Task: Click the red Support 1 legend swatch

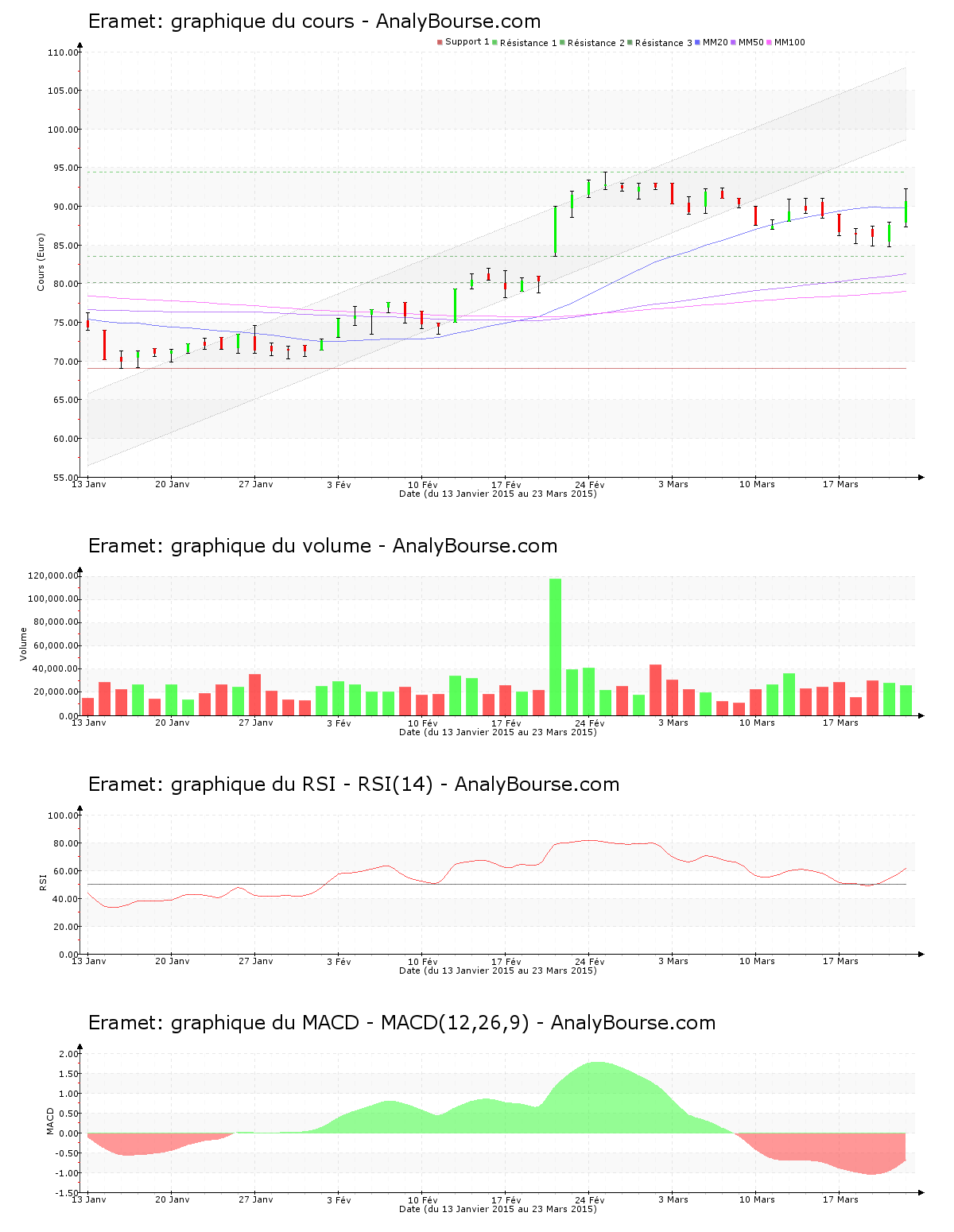Action: [x=440, y=42]
